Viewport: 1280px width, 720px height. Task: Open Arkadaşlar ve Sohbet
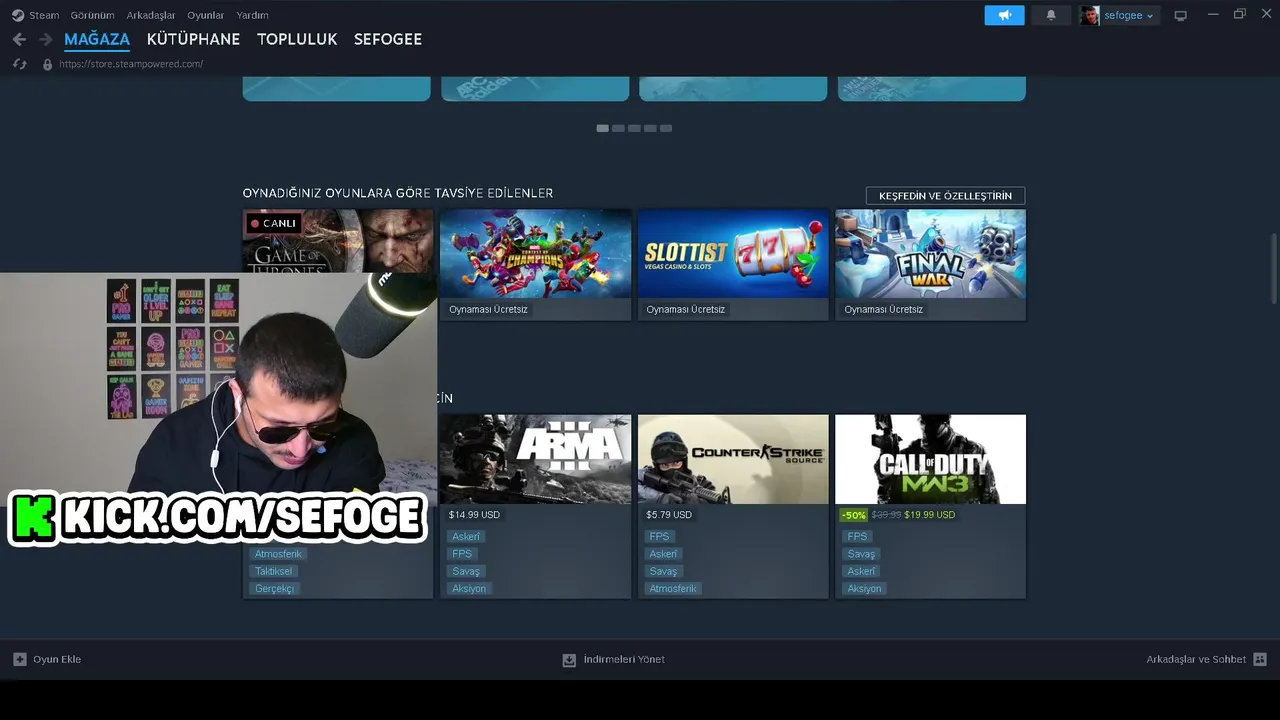coord(1196,659)
